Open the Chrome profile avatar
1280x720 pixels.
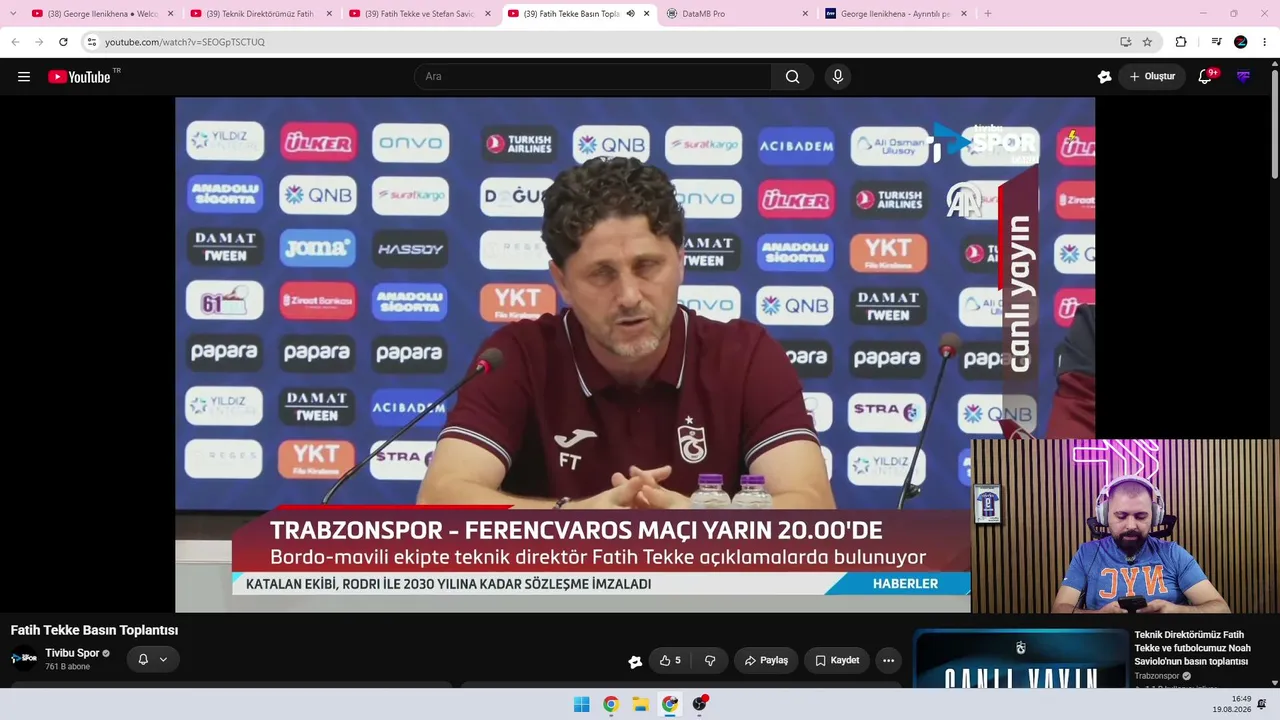tap(1241, 42)
